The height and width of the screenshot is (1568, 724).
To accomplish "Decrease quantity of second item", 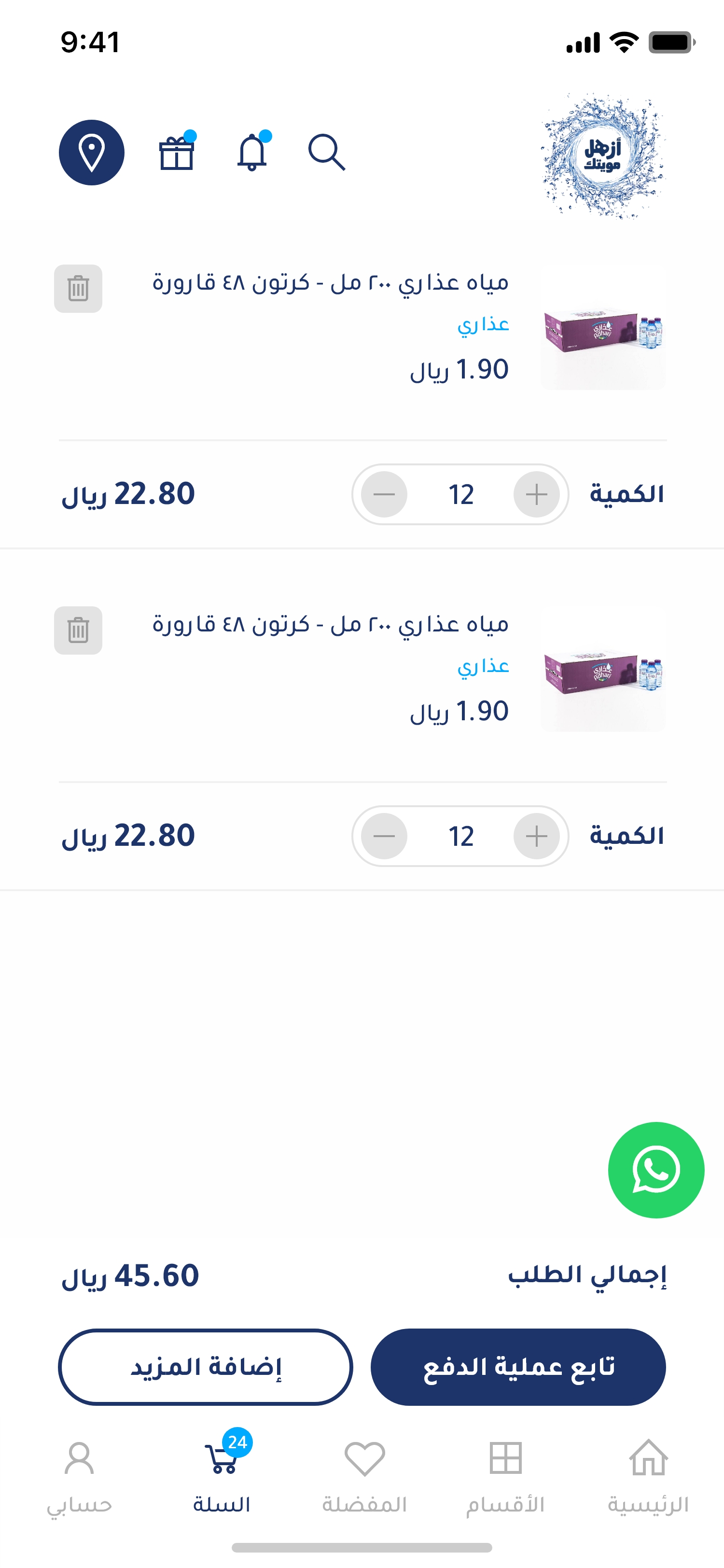I will (384, 836).
